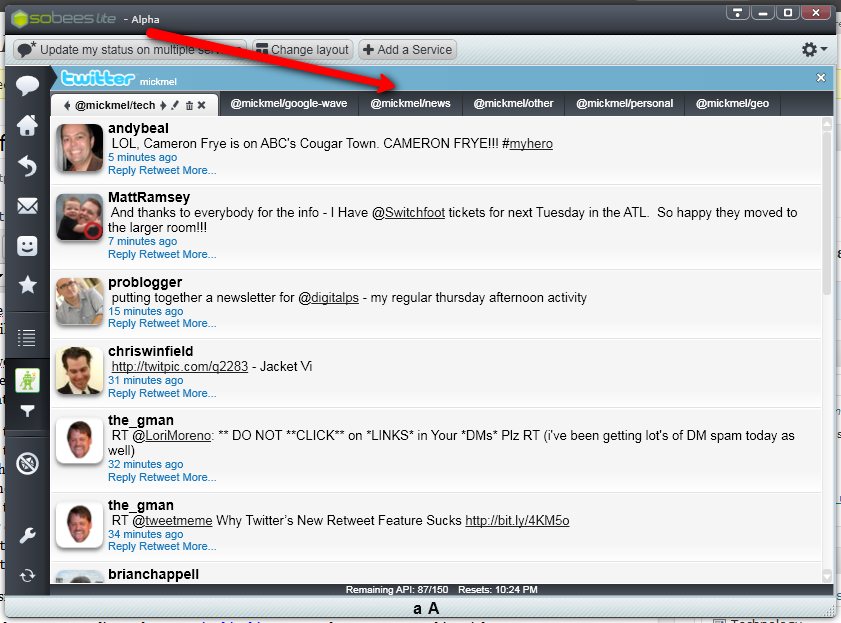Click Update my status on multiple services
The image size is (841, 623).
pos(130,50)
